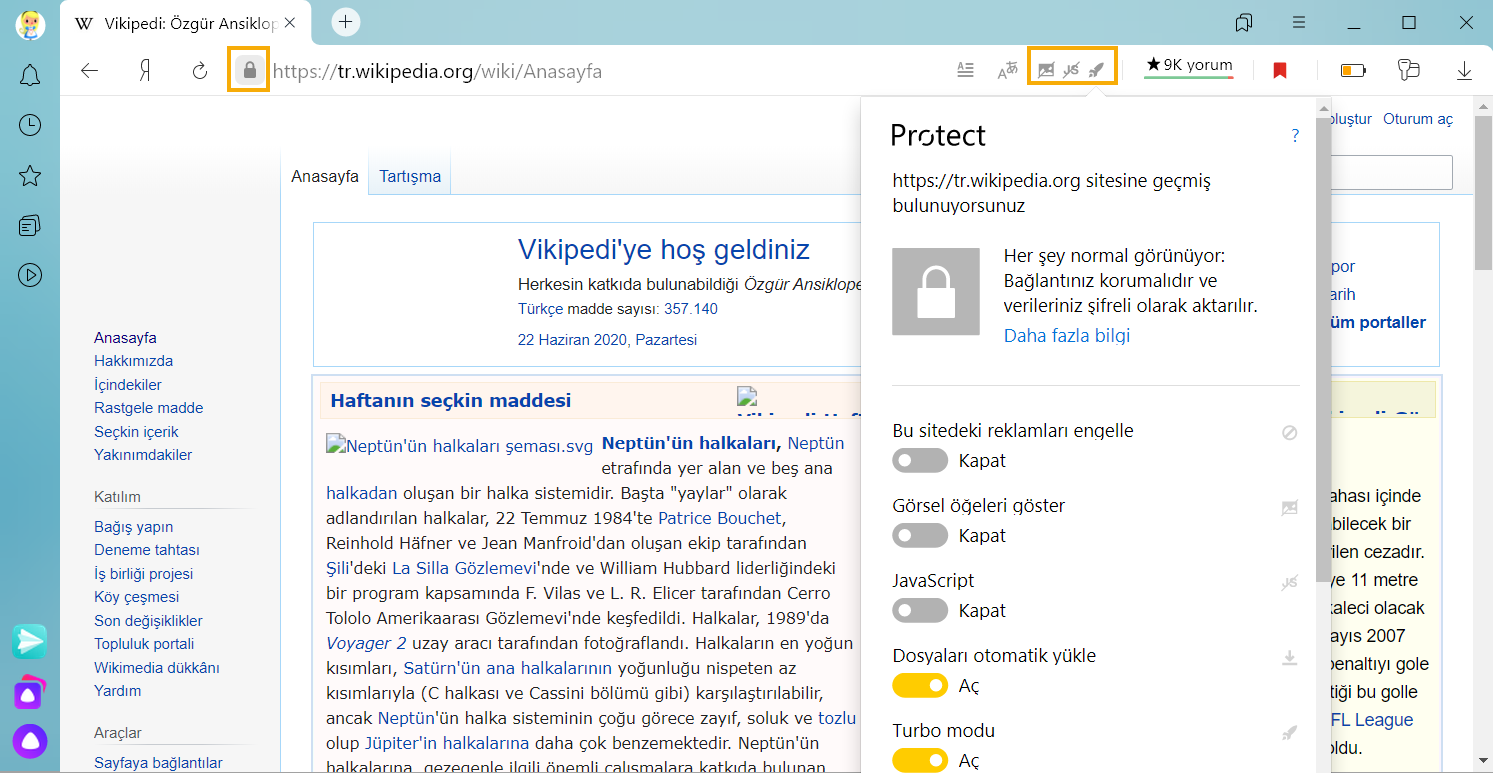Open 'Yakınımdakiler' sidebar link
This screenshot has width=1493, height=773.
pos(143,455)
